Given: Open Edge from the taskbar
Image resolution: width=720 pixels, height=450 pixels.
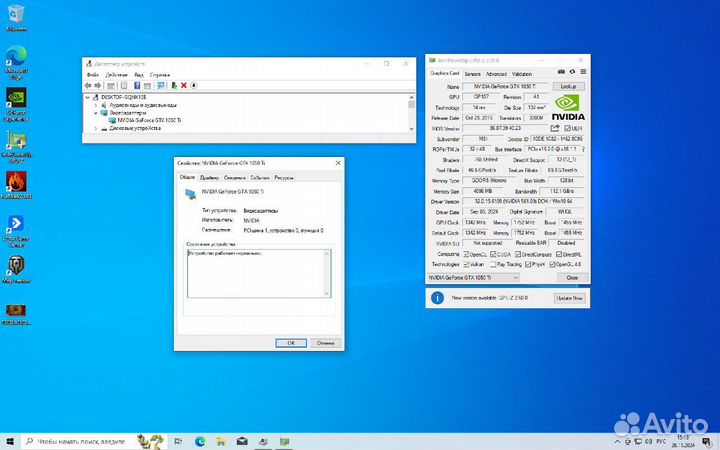Looking at the screenshot, I should coord(200,441).
